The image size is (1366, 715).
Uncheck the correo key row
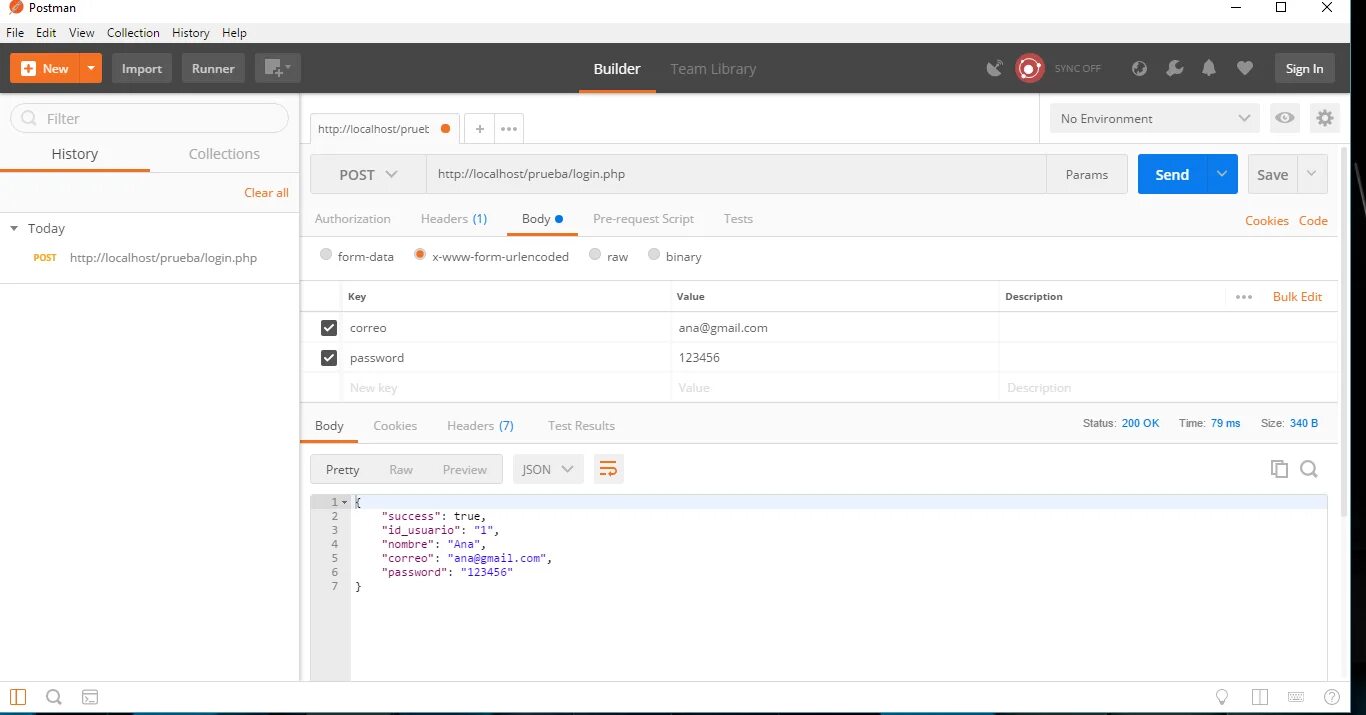[x=329, y=328]
